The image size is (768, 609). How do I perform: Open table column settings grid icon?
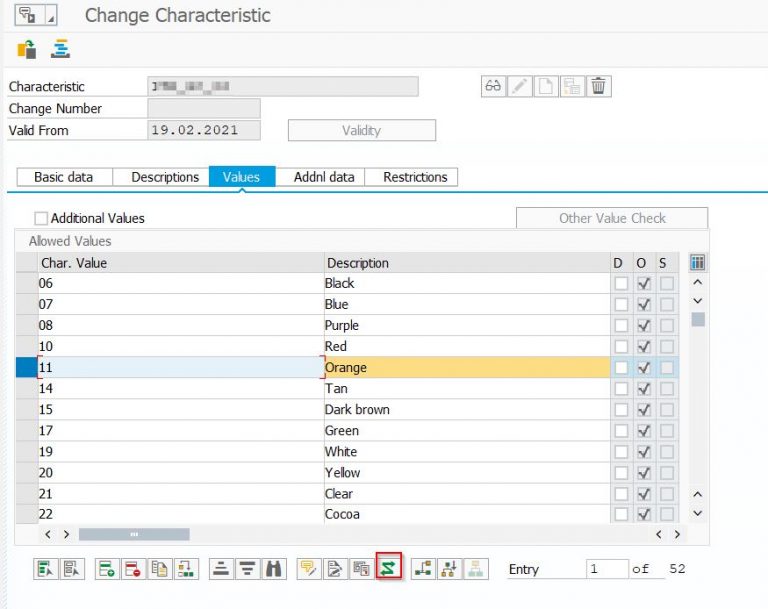click(x=697, y=262)
